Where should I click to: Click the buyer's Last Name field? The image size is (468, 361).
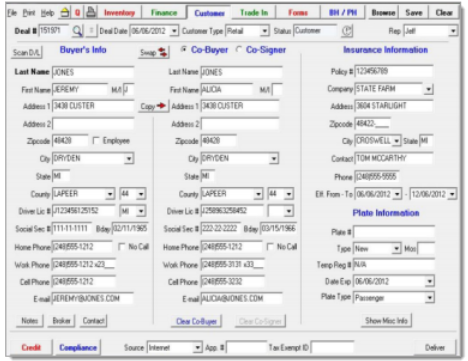pyautogui.click(x=93, y=72)
